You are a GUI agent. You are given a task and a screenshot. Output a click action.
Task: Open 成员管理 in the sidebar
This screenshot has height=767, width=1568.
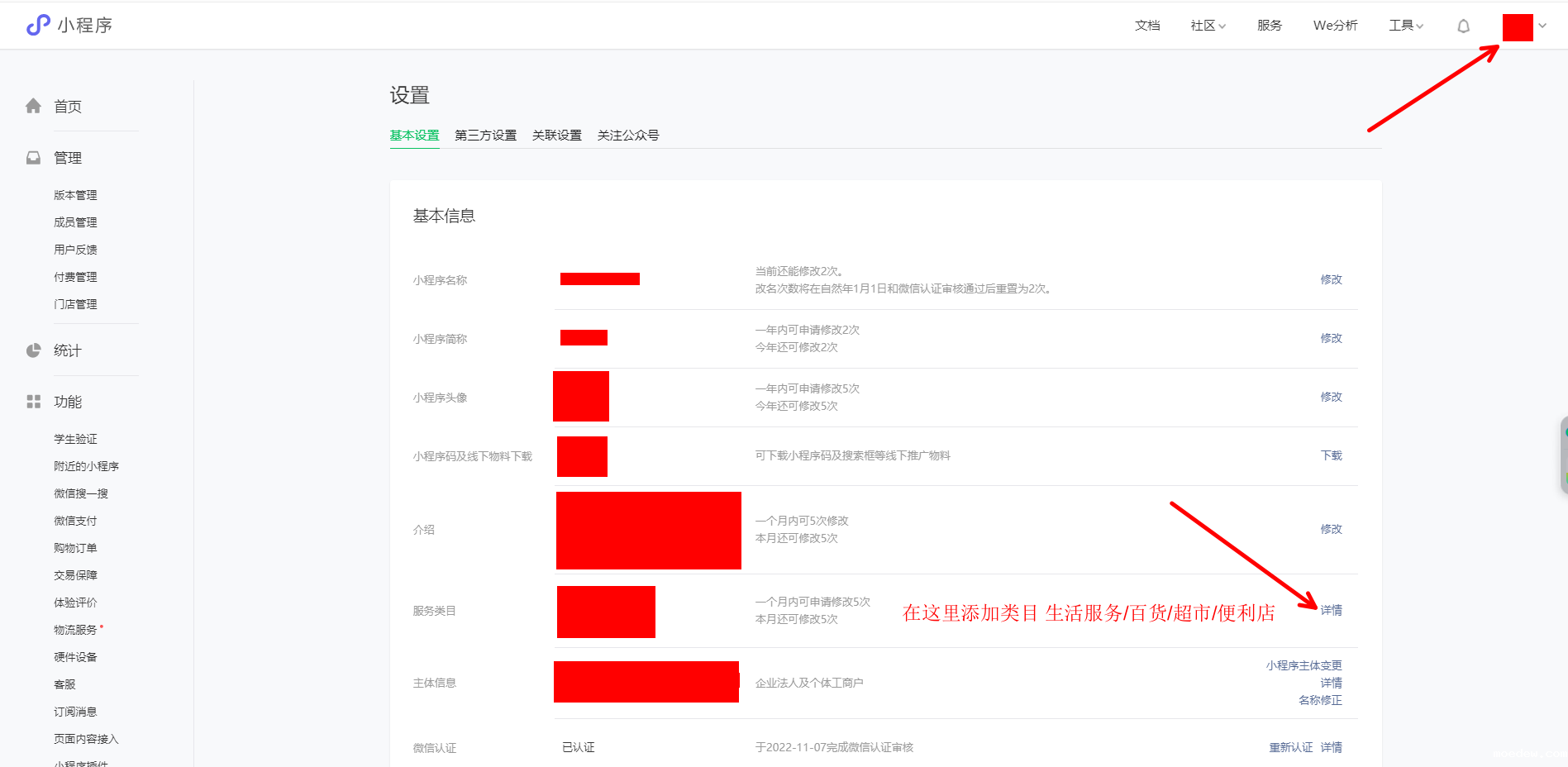tap(75, 222)
